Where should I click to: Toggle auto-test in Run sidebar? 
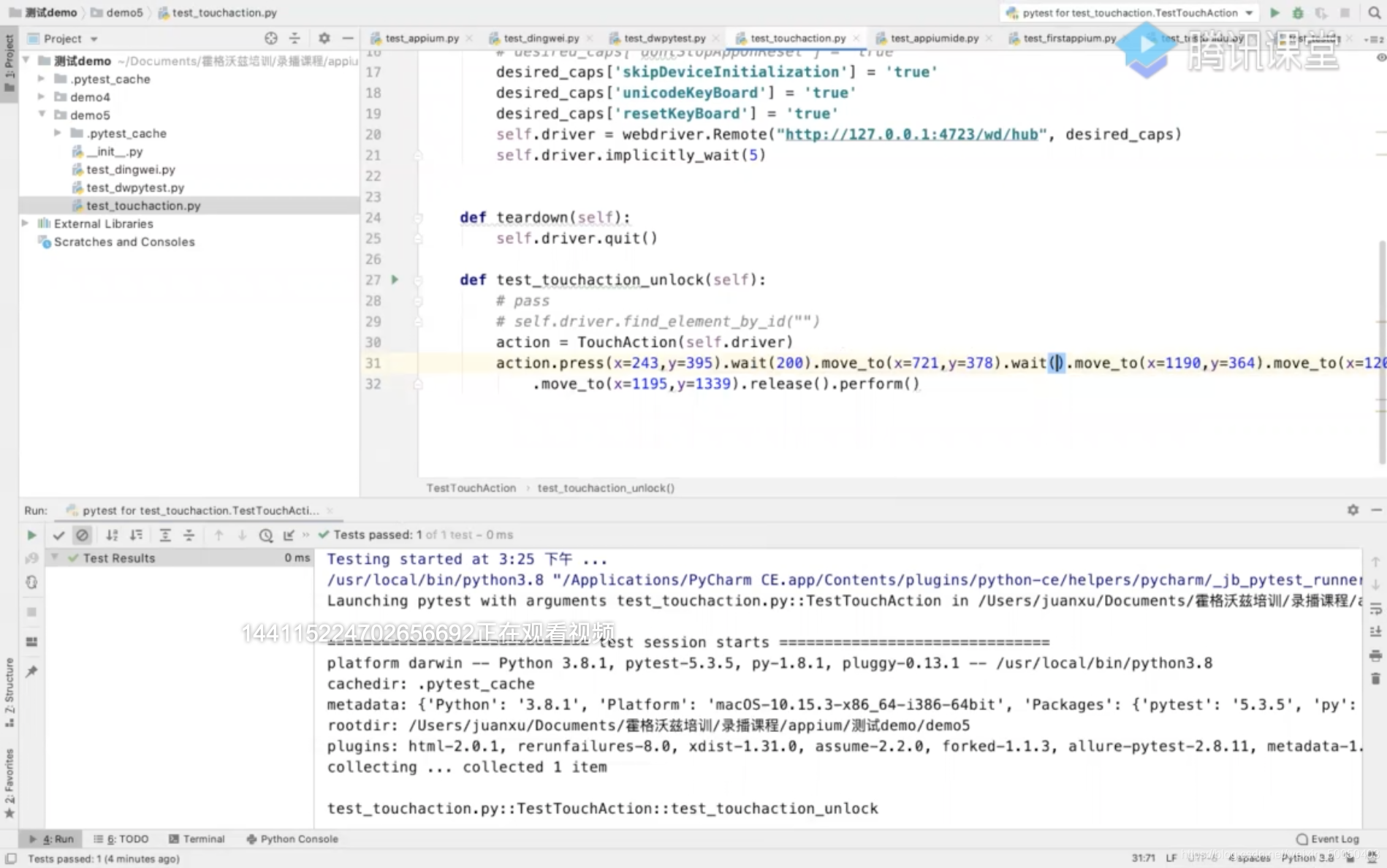[31, 582]
